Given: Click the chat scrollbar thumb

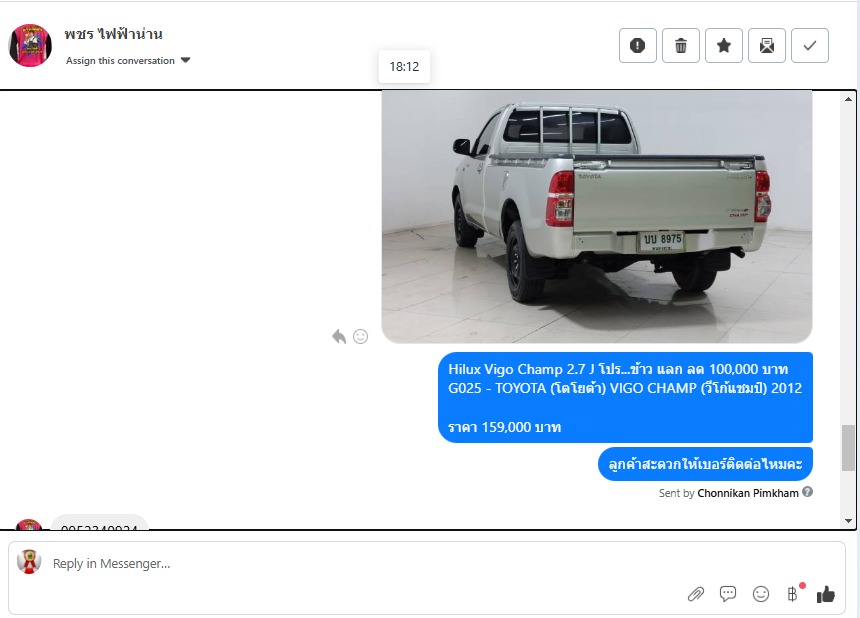Looking at the screenshot, I should 848,447.
